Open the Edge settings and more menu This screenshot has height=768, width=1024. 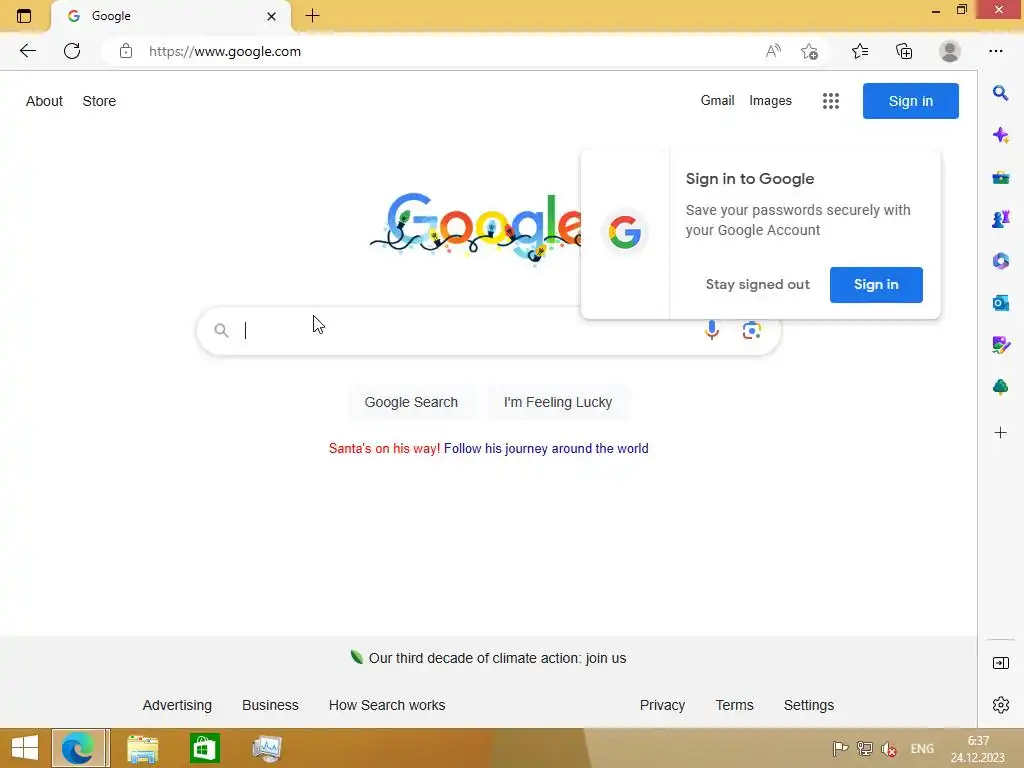click(995, 51)
